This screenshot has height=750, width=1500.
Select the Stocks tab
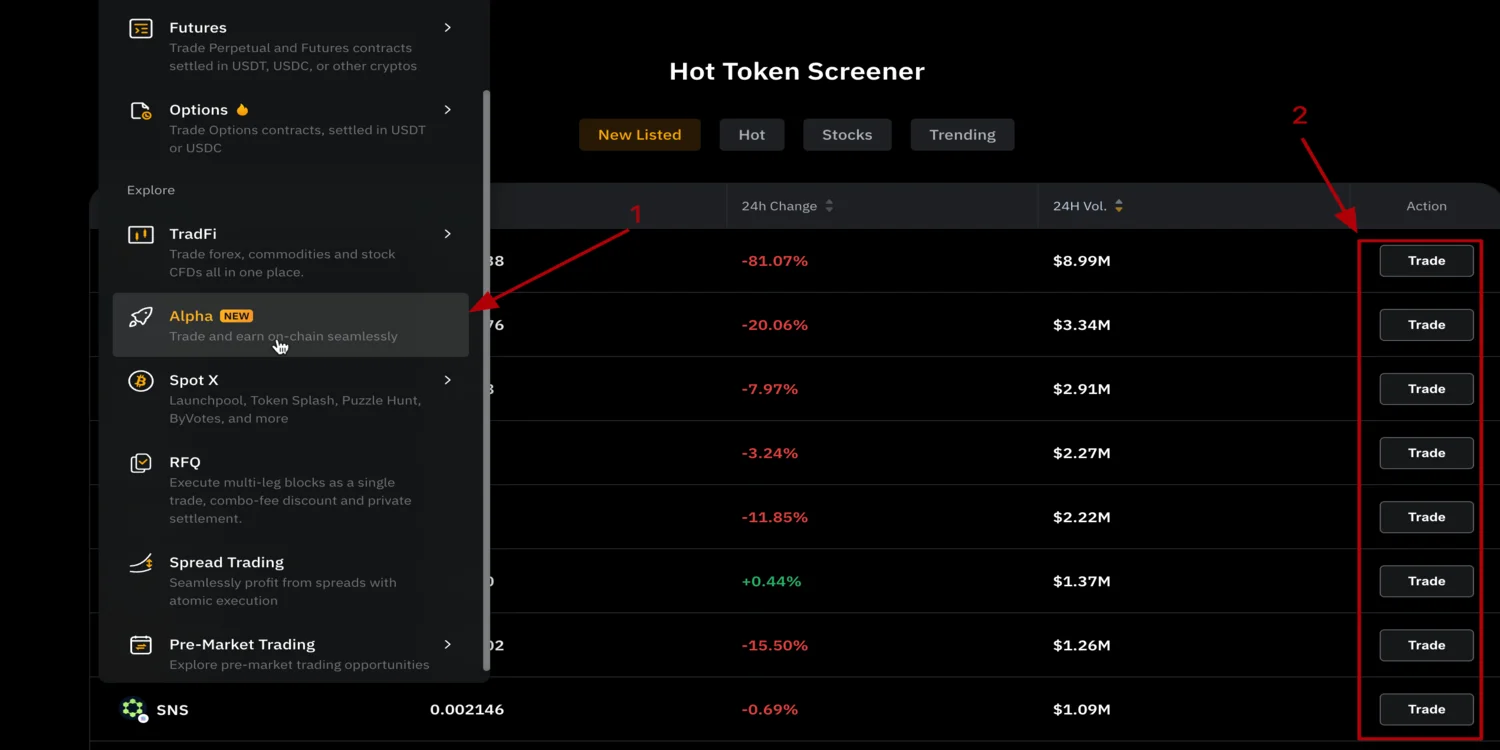pos(847,135)
